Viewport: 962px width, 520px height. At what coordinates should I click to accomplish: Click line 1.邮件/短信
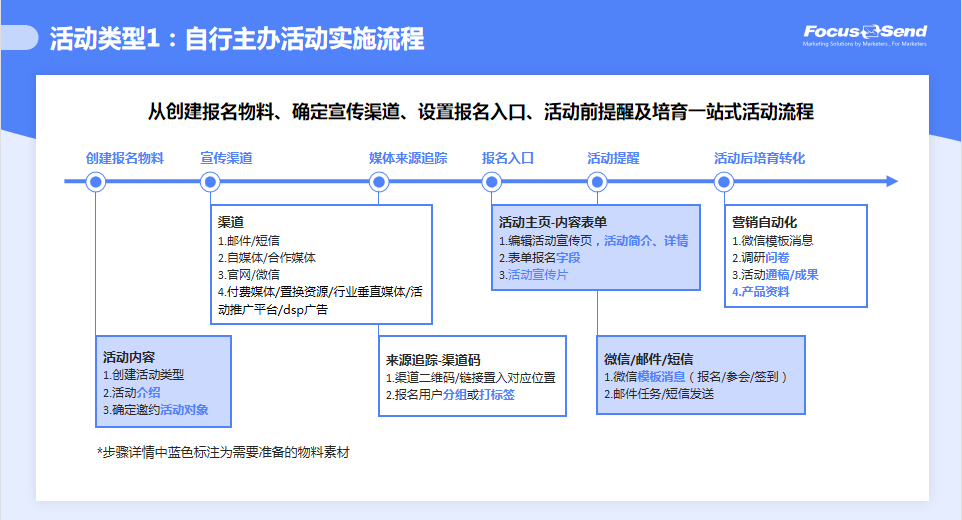pos(248,240)
